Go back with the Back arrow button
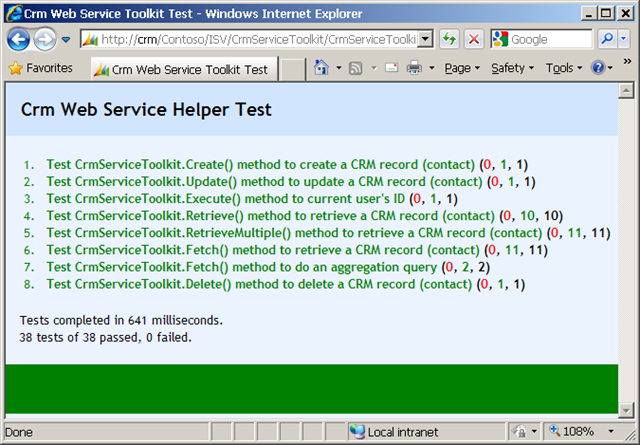The height and width of the screenshot is (445, 640). click(x=18, y=40)
